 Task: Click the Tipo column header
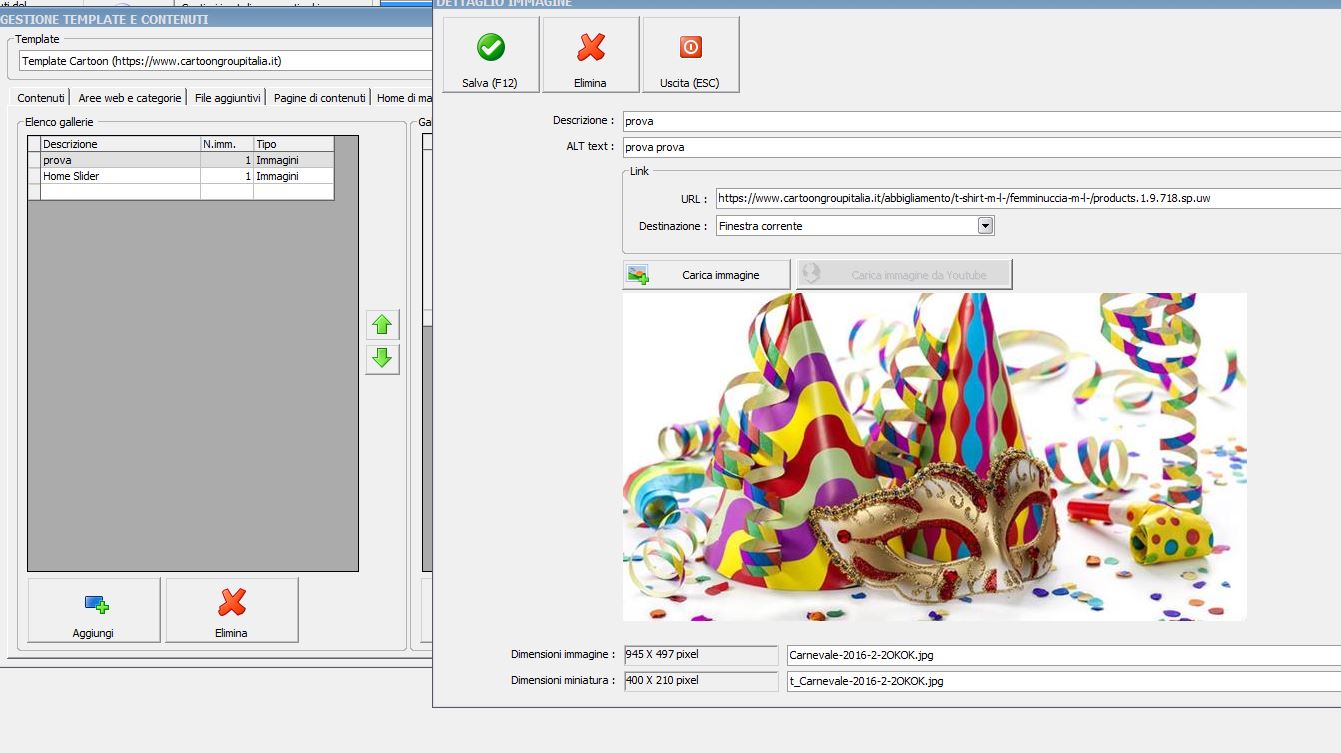[293, 144]
